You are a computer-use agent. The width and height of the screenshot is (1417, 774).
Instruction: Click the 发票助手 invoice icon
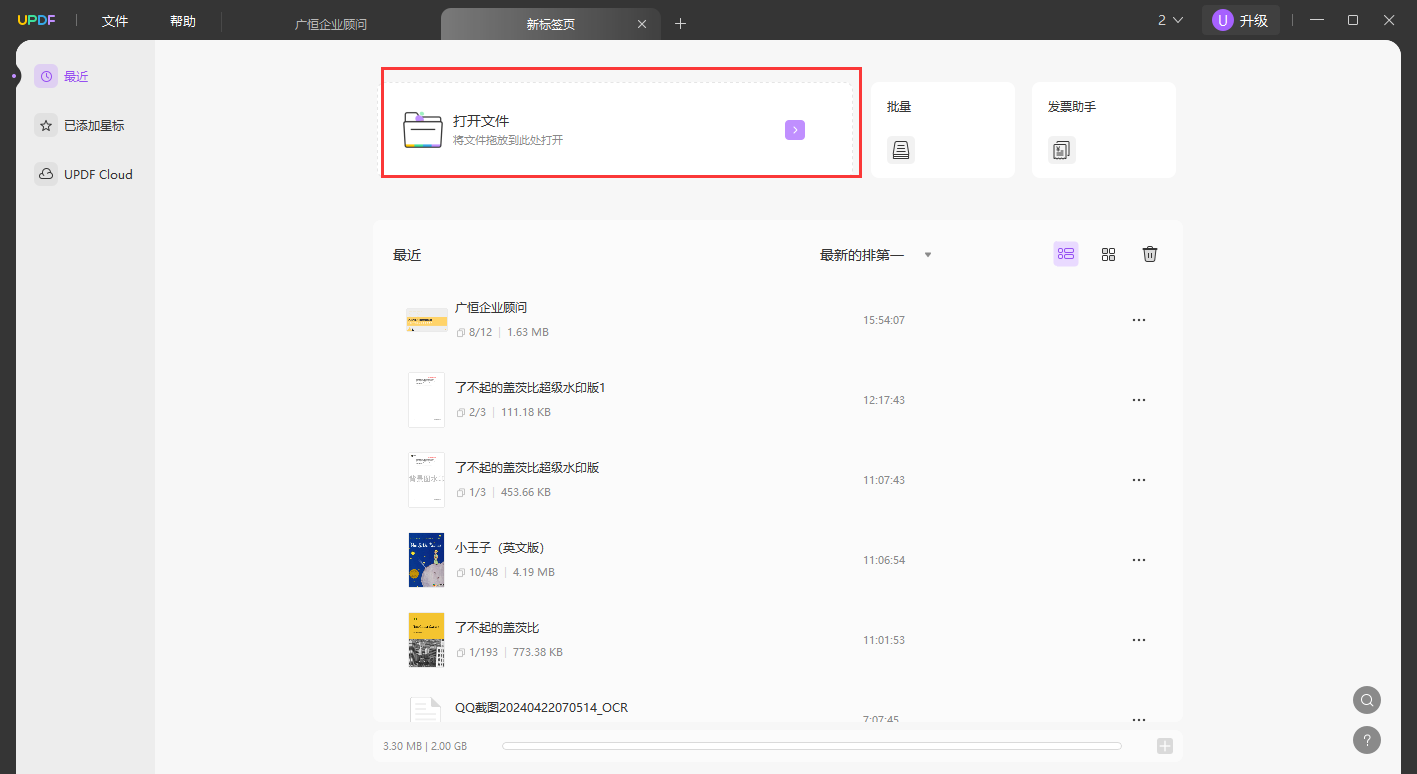(x=1062, y=150)
